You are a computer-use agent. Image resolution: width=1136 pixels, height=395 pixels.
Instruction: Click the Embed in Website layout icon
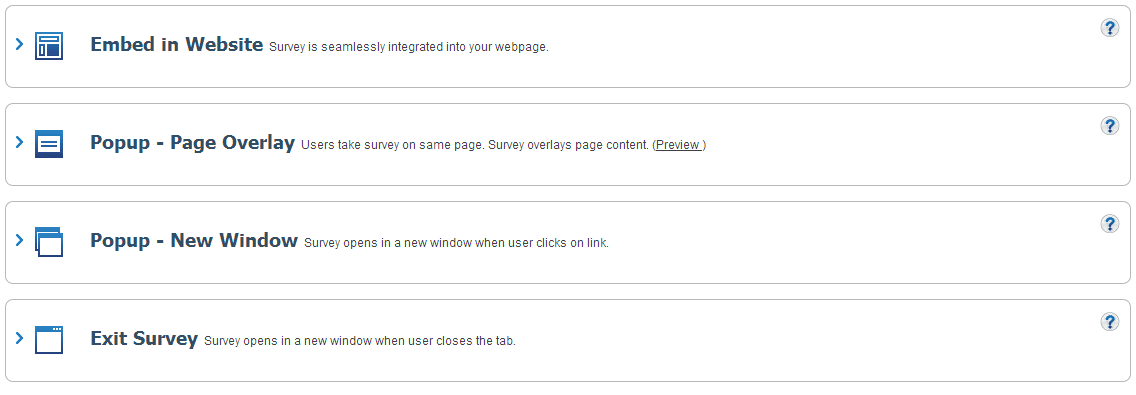pos(49,46)
